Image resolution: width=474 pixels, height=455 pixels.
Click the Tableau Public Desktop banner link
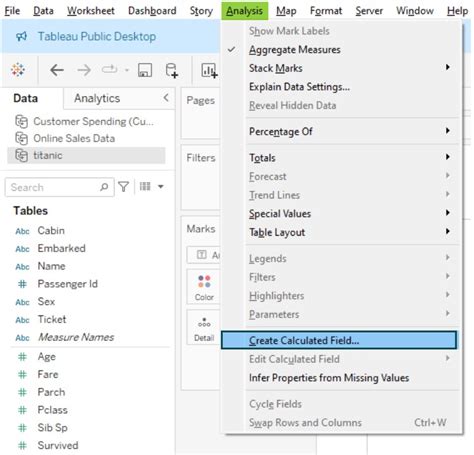[x=97, y=36]
